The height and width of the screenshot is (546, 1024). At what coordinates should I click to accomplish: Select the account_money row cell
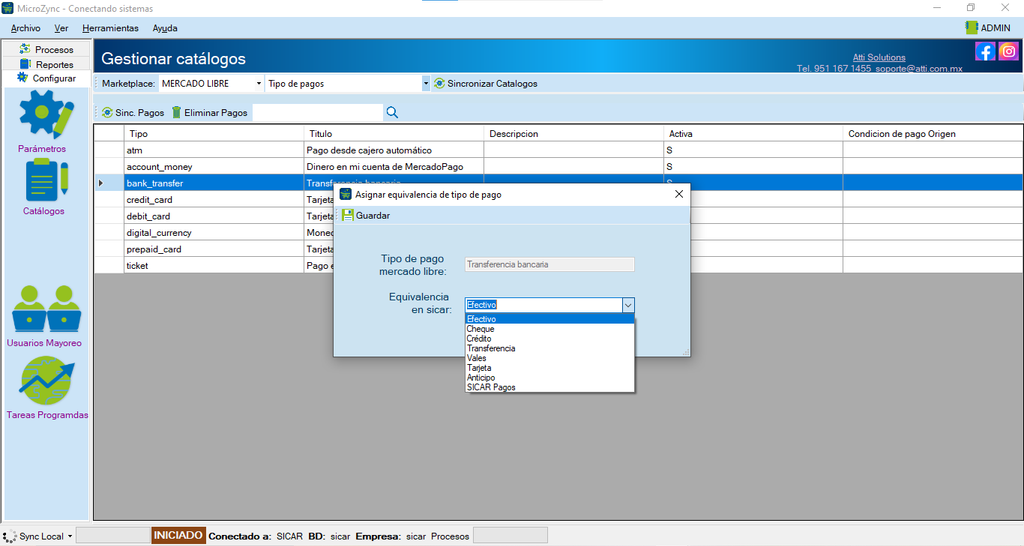pyautogui.click(x=214, y=167)
